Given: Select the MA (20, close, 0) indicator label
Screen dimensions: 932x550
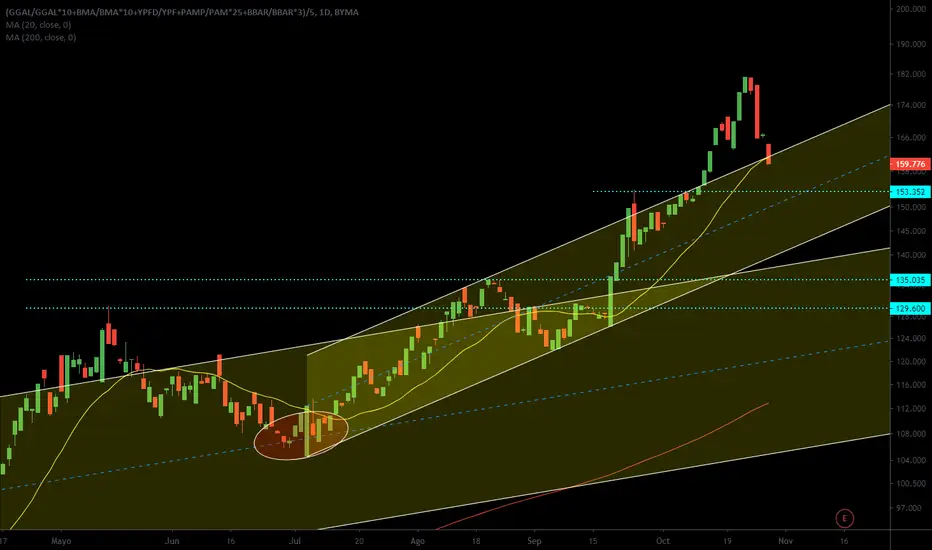Looking at the screenshot, I should click(x=38, y=25).
